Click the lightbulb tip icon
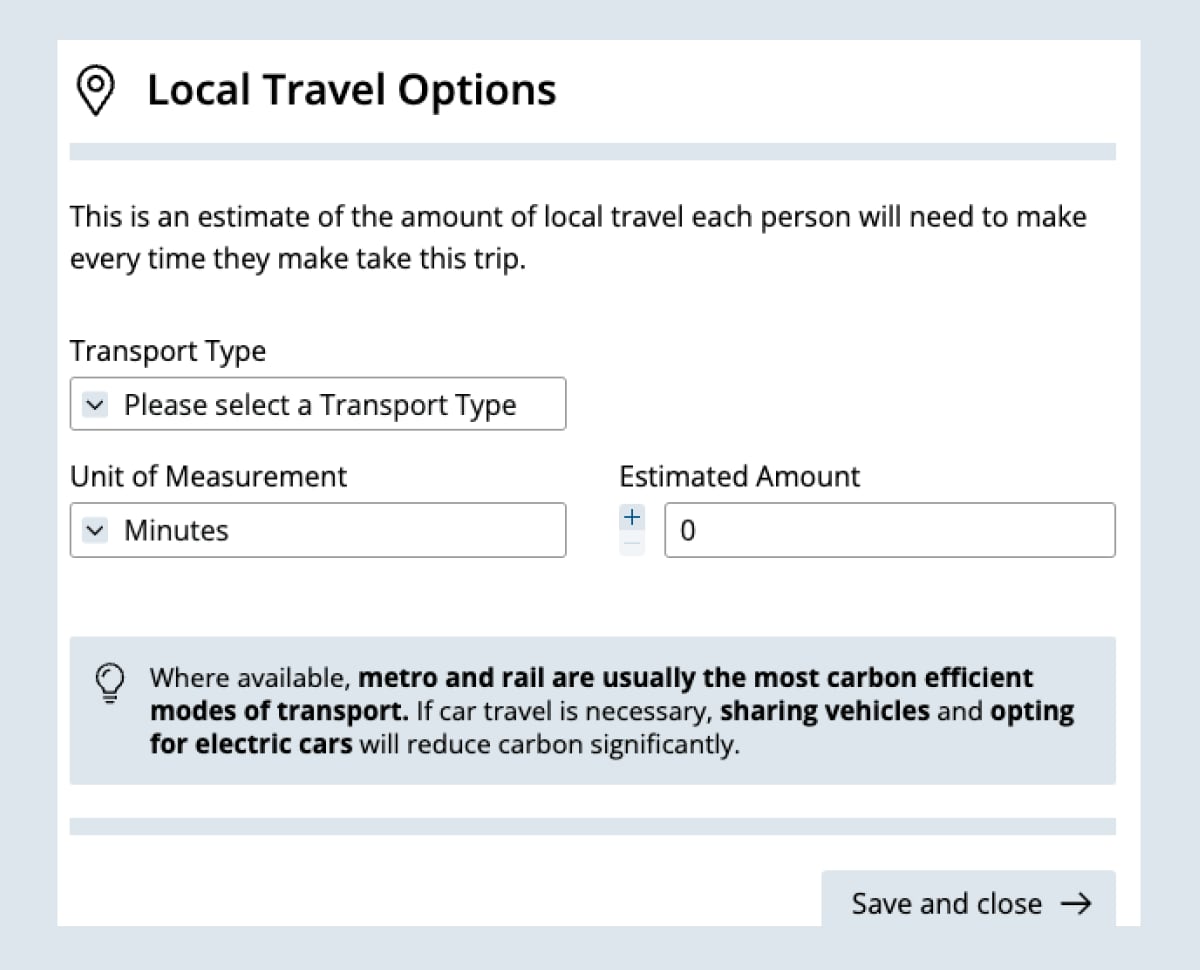Screen dimensions: 1200x970 point(109,683)
